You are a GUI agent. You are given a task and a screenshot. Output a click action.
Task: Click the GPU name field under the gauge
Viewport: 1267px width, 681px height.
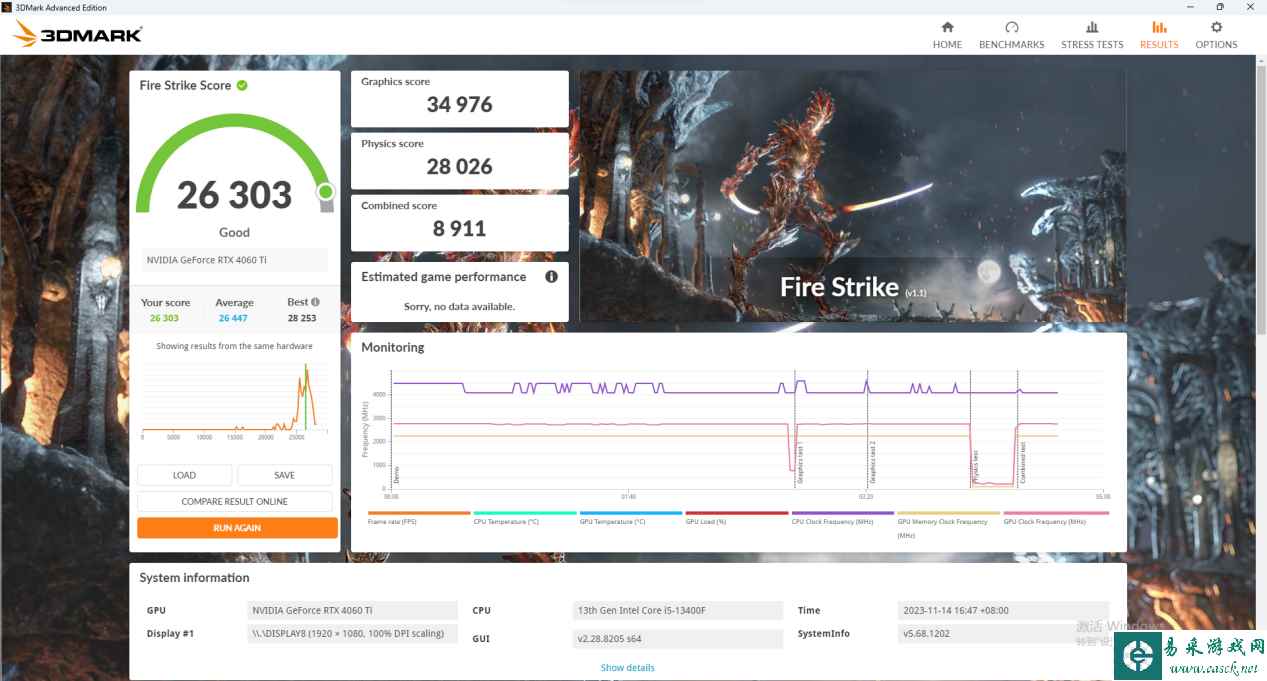tap(234, 260)
